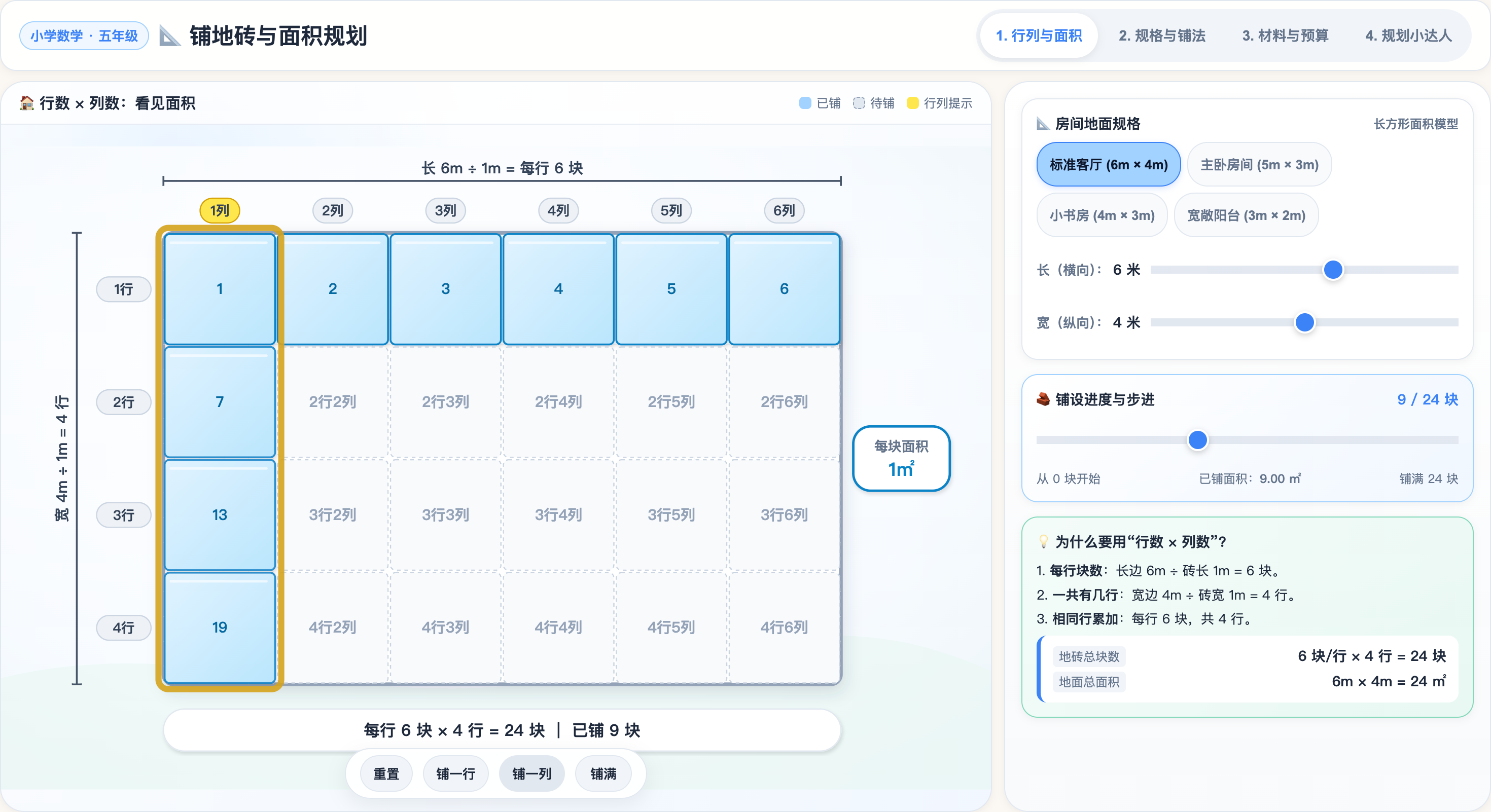Select the 5列 column label

click(x=671, y=210)
